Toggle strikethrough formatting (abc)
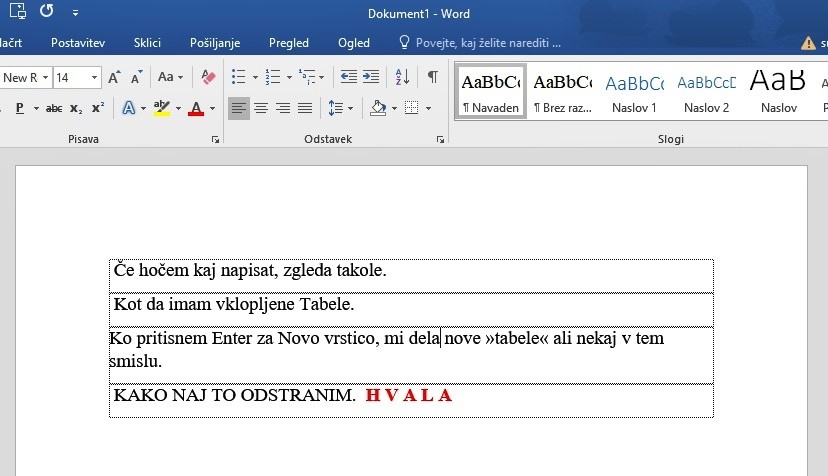 click(x=54, y=108)
